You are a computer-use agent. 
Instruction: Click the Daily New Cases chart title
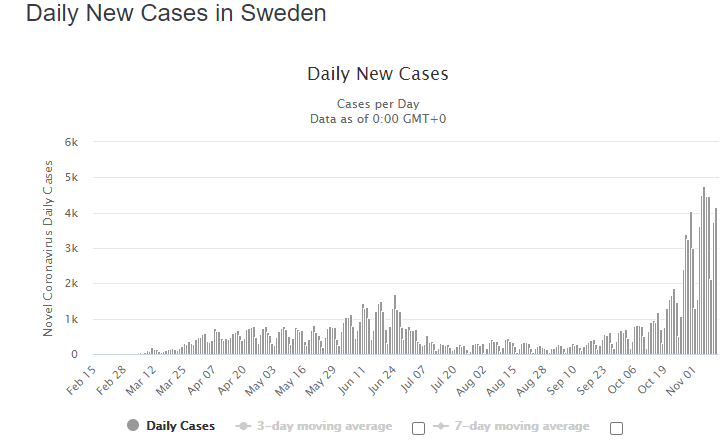tap(377, 74)
